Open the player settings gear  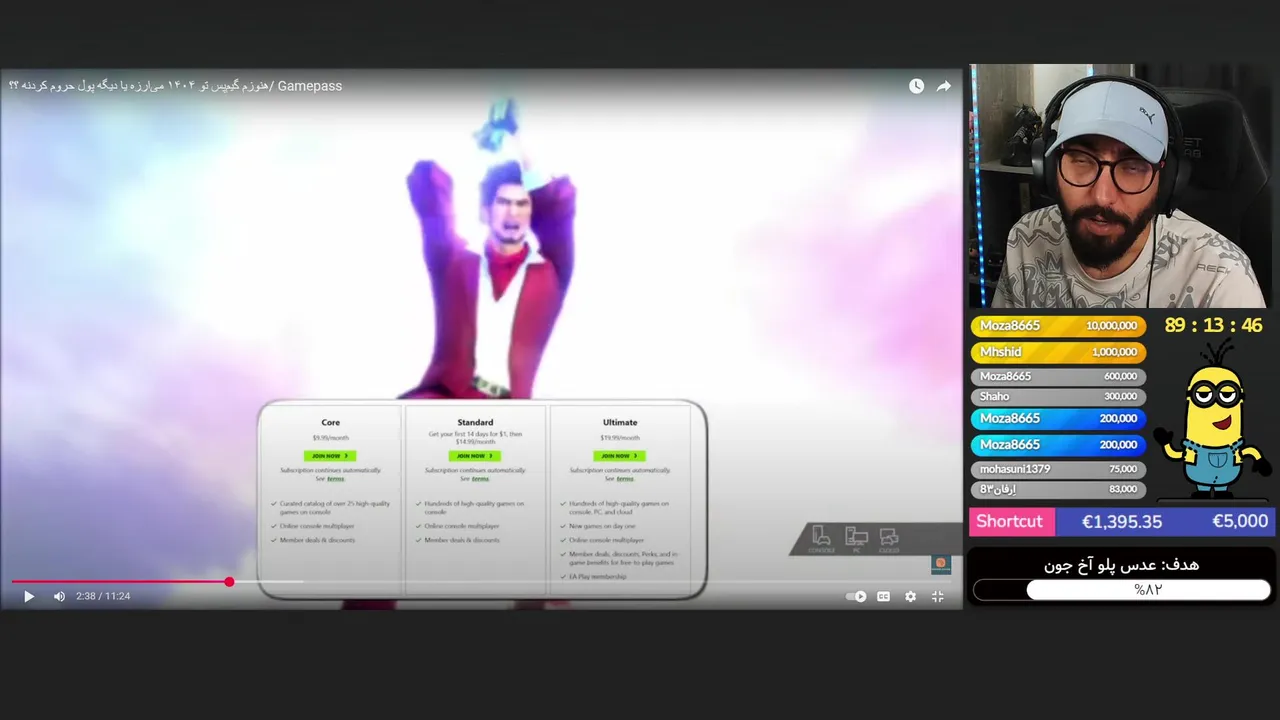(x=910, y=596)
